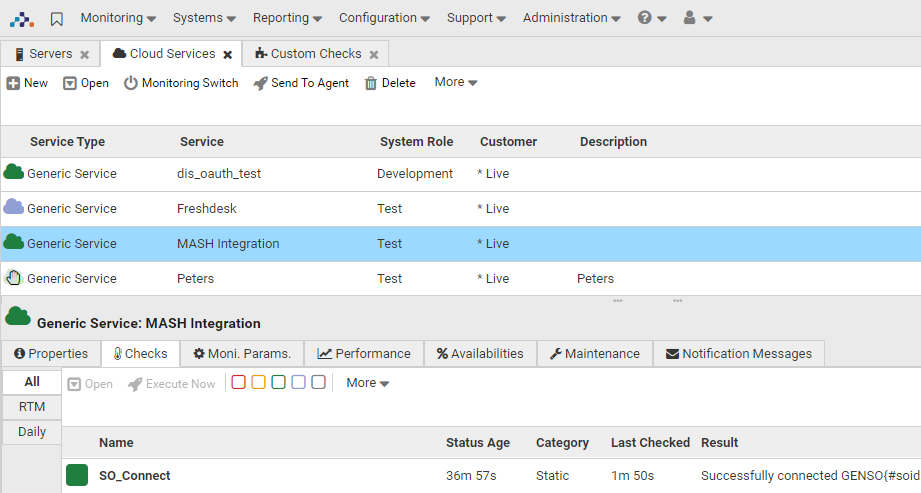Click the New cloud service icon
This screenshot has height=493, width=921.
point(14,83)
